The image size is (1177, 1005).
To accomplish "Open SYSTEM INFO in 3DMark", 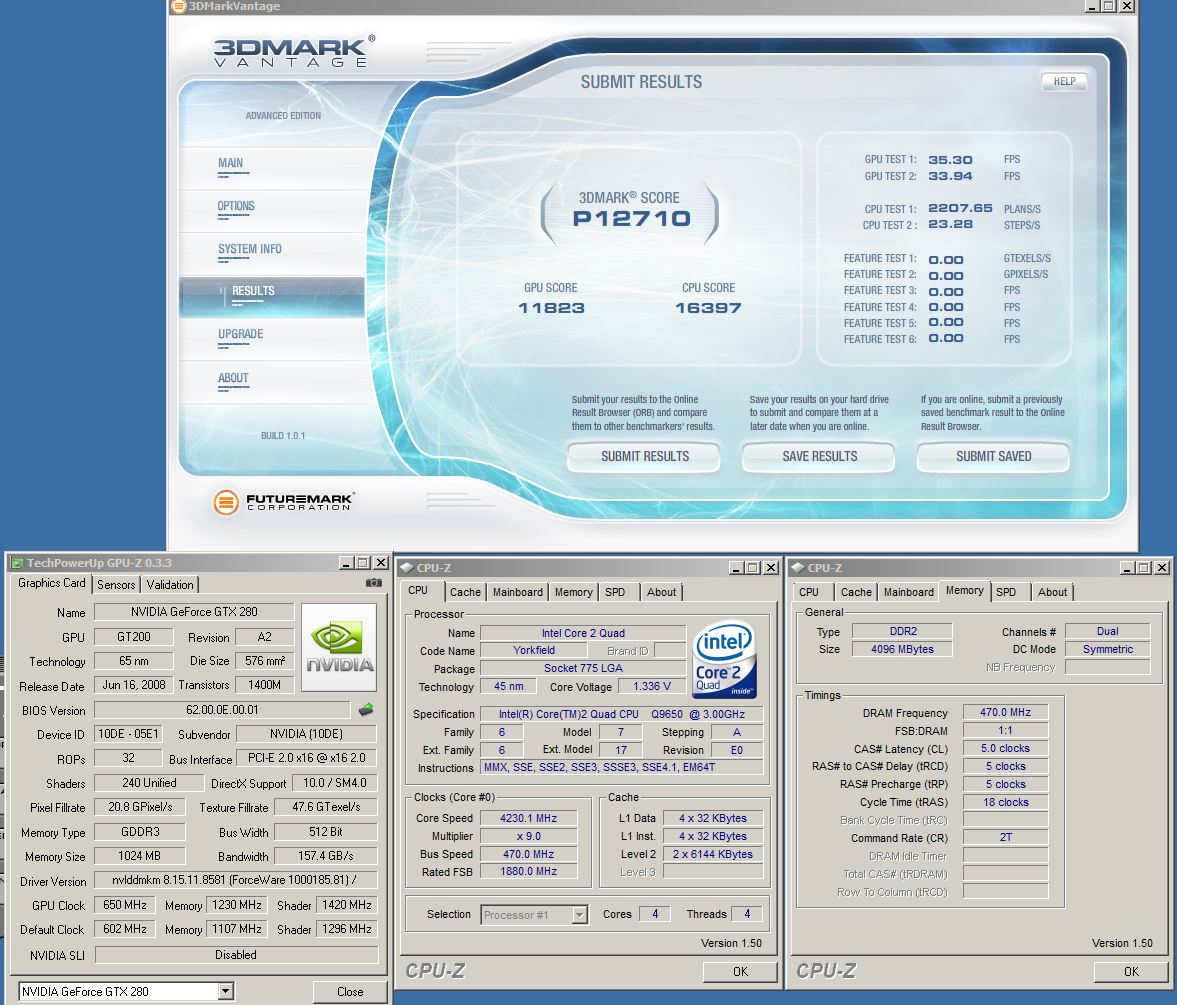I will click(250, 249).
